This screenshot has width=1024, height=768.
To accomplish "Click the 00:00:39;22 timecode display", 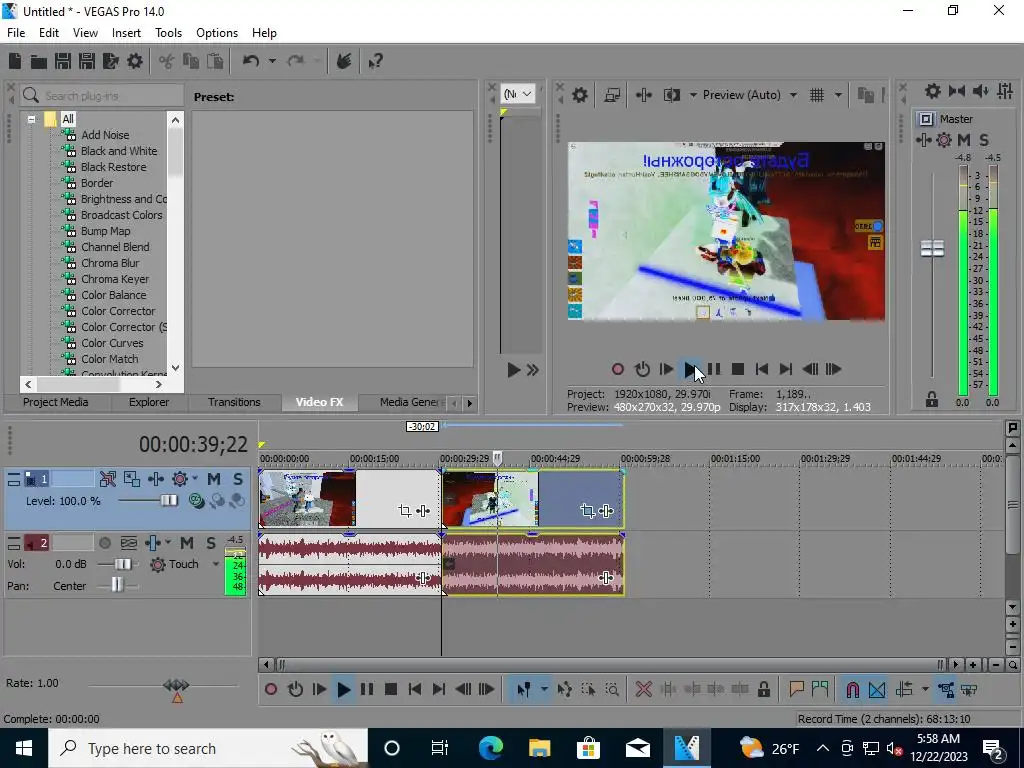I will (193, 444).
